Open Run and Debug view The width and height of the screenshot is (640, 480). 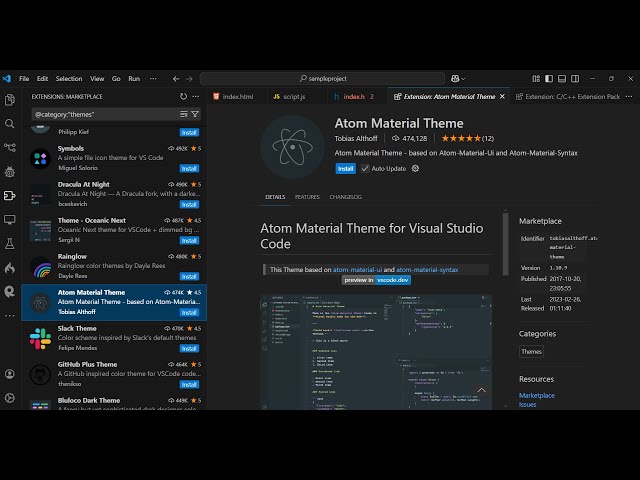10,172
